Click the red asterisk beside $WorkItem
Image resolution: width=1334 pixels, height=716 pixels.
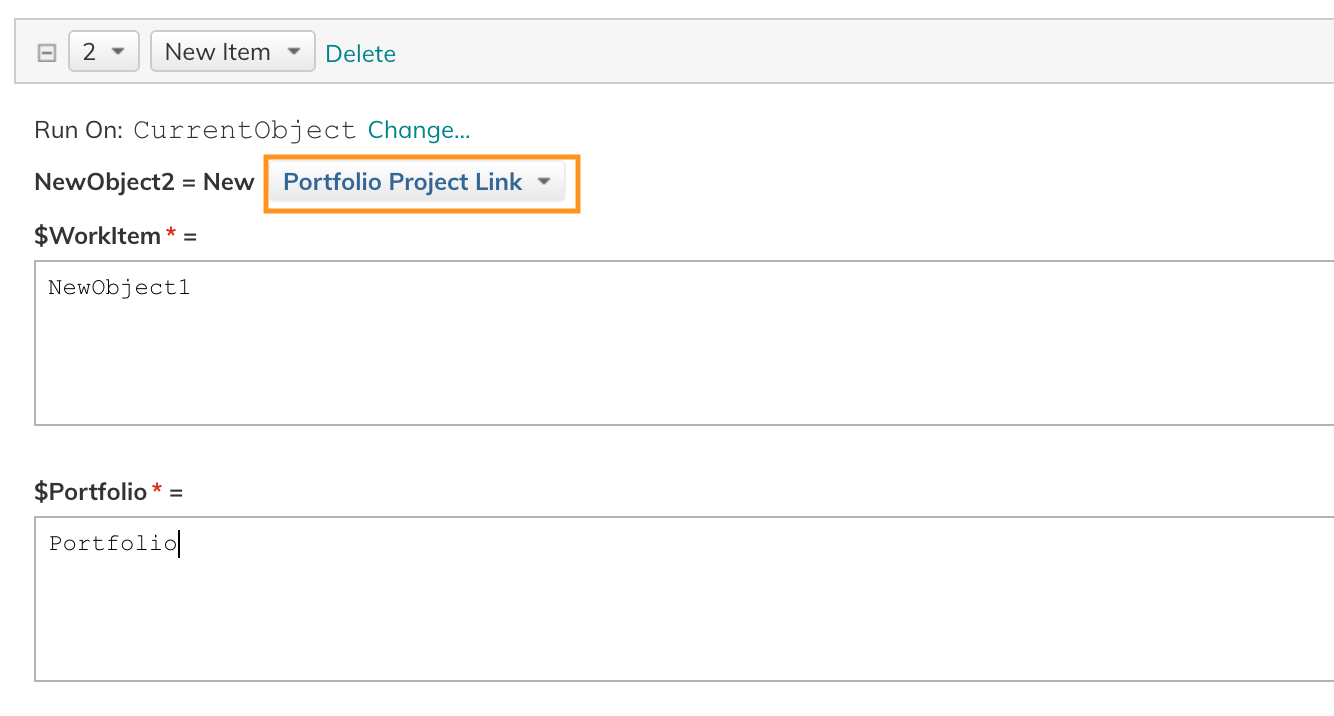(x=171, y=234)
